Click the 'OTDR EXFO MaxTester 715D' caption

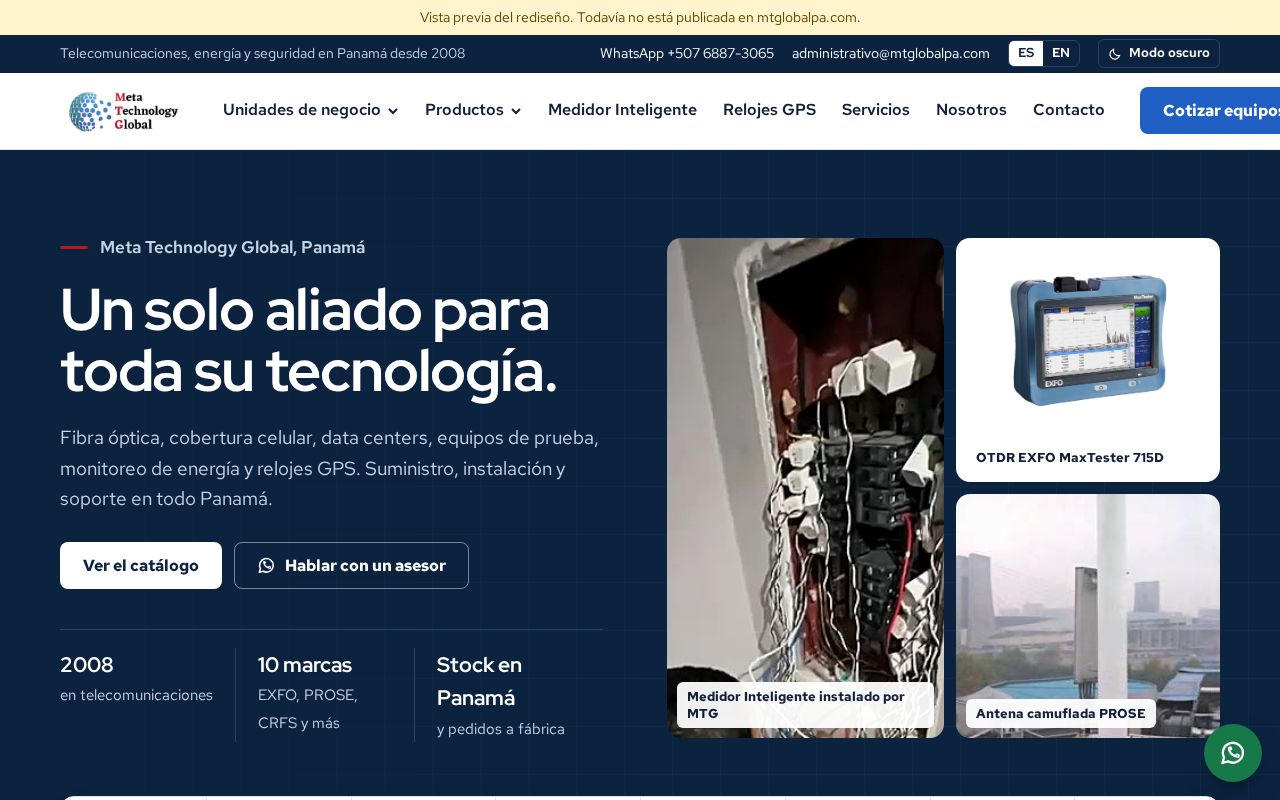coord(1070,458)
